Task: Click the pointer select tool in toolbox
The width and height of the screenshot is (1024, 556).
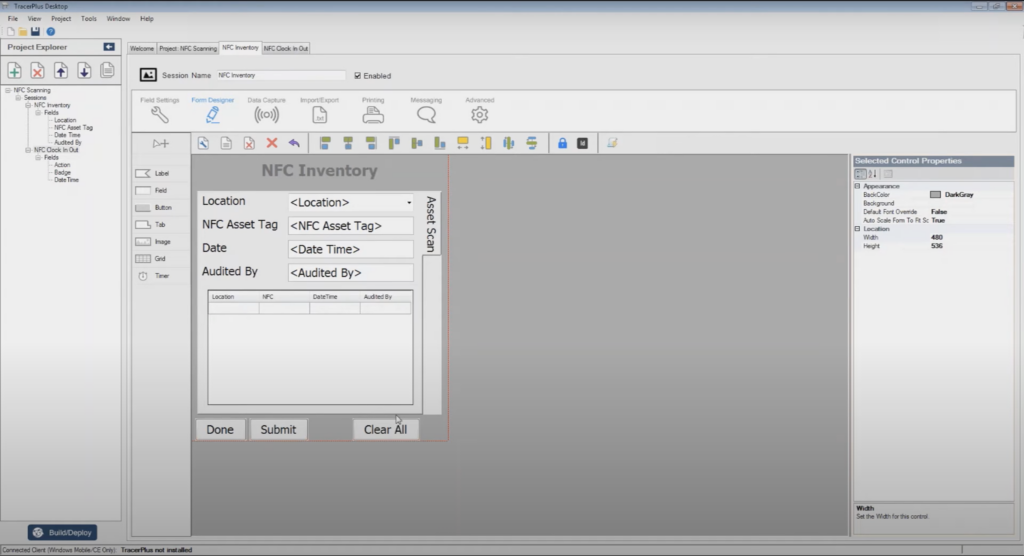Action: tap(161, 143)
